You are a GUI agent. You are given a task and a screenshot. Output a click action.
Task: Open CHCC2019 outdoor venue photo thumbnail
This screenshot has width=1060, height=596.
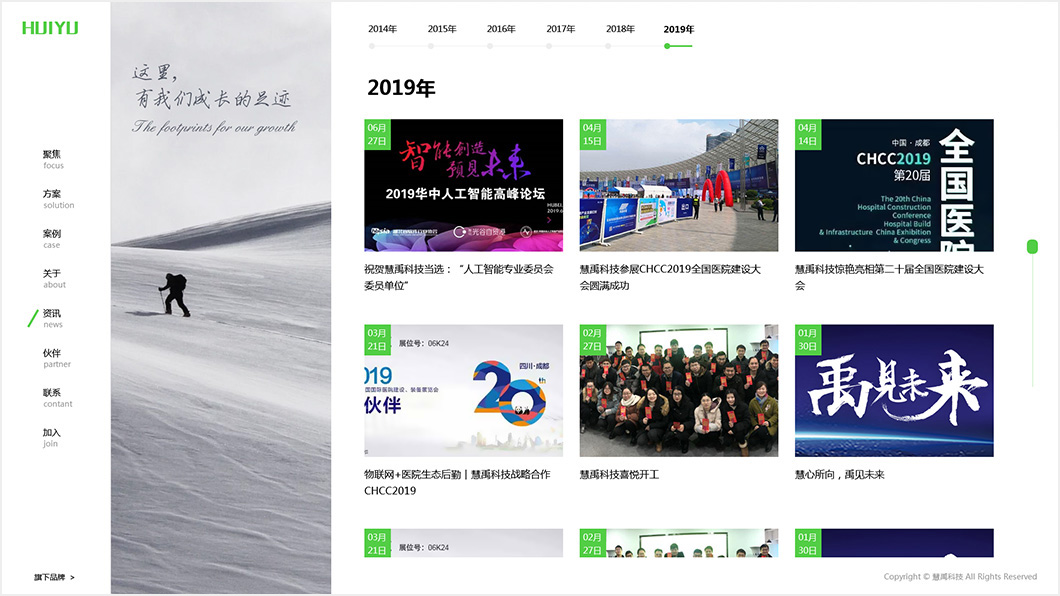point(679,185)
